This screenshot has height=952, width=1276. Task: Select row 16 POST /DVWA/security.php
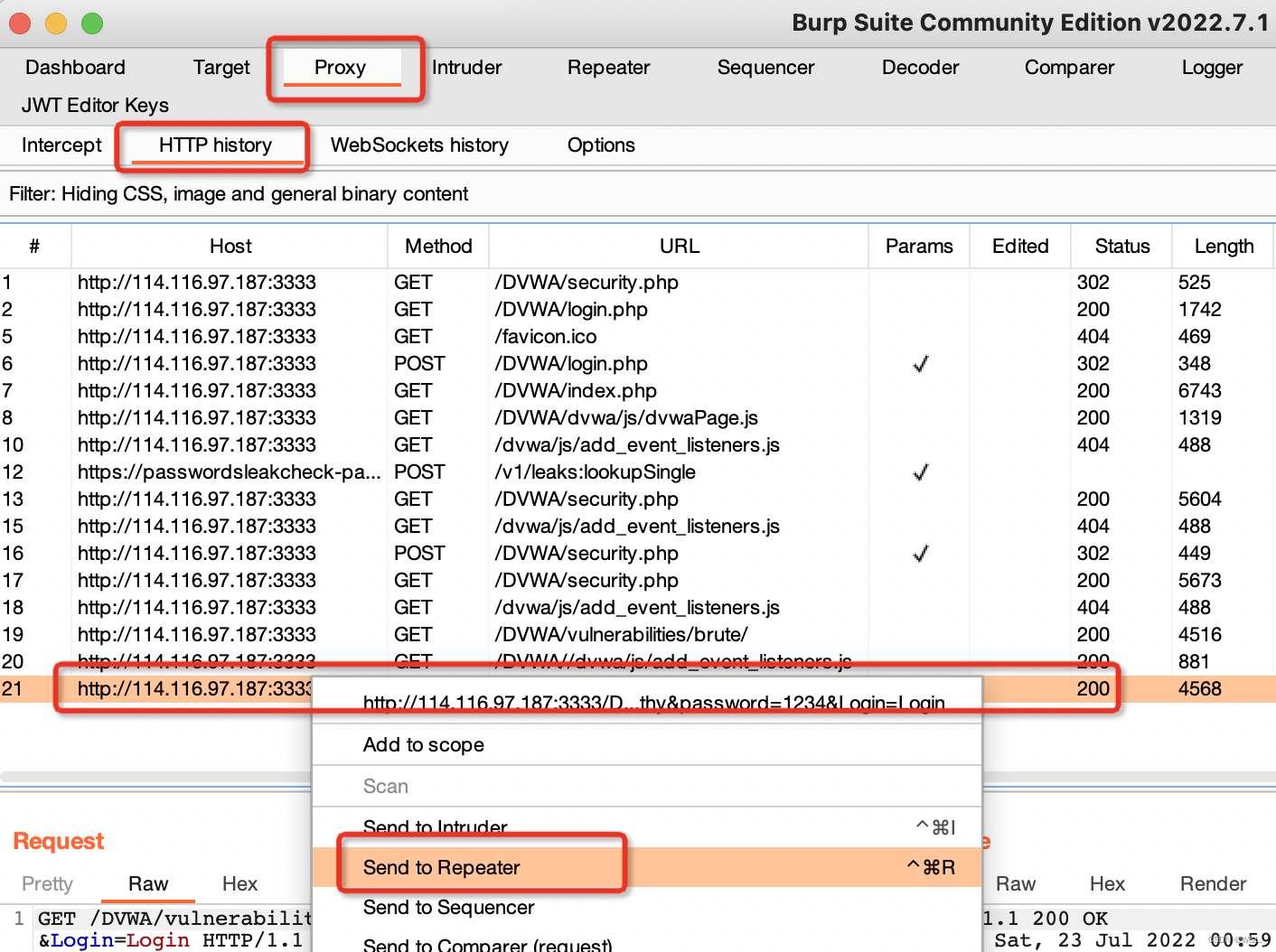(638, 554)
